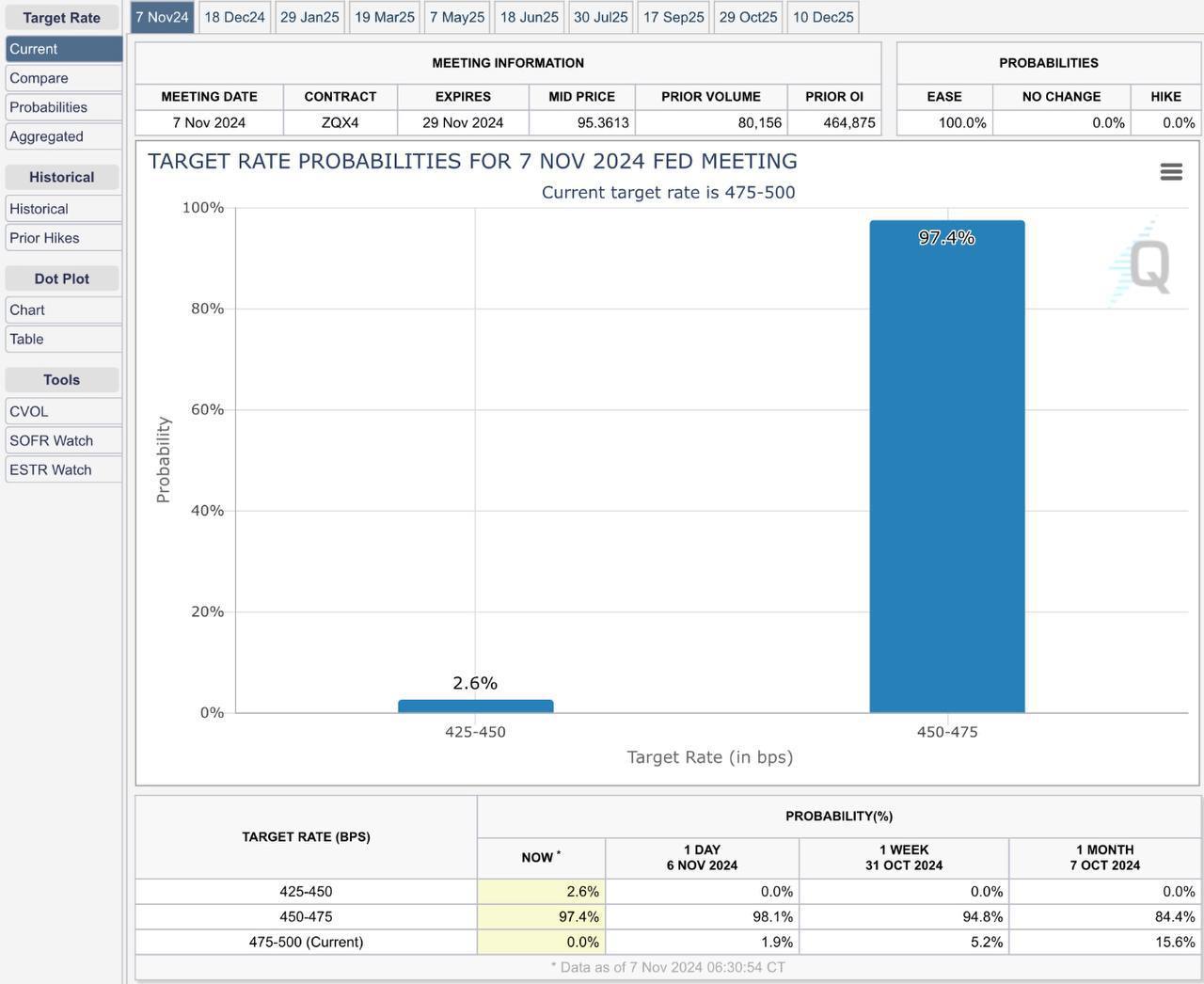This screenshot has width=1204, height=984.
Task: Click the prior volume value 80,156
Action: pyautogui.click(x=711, y=122)
